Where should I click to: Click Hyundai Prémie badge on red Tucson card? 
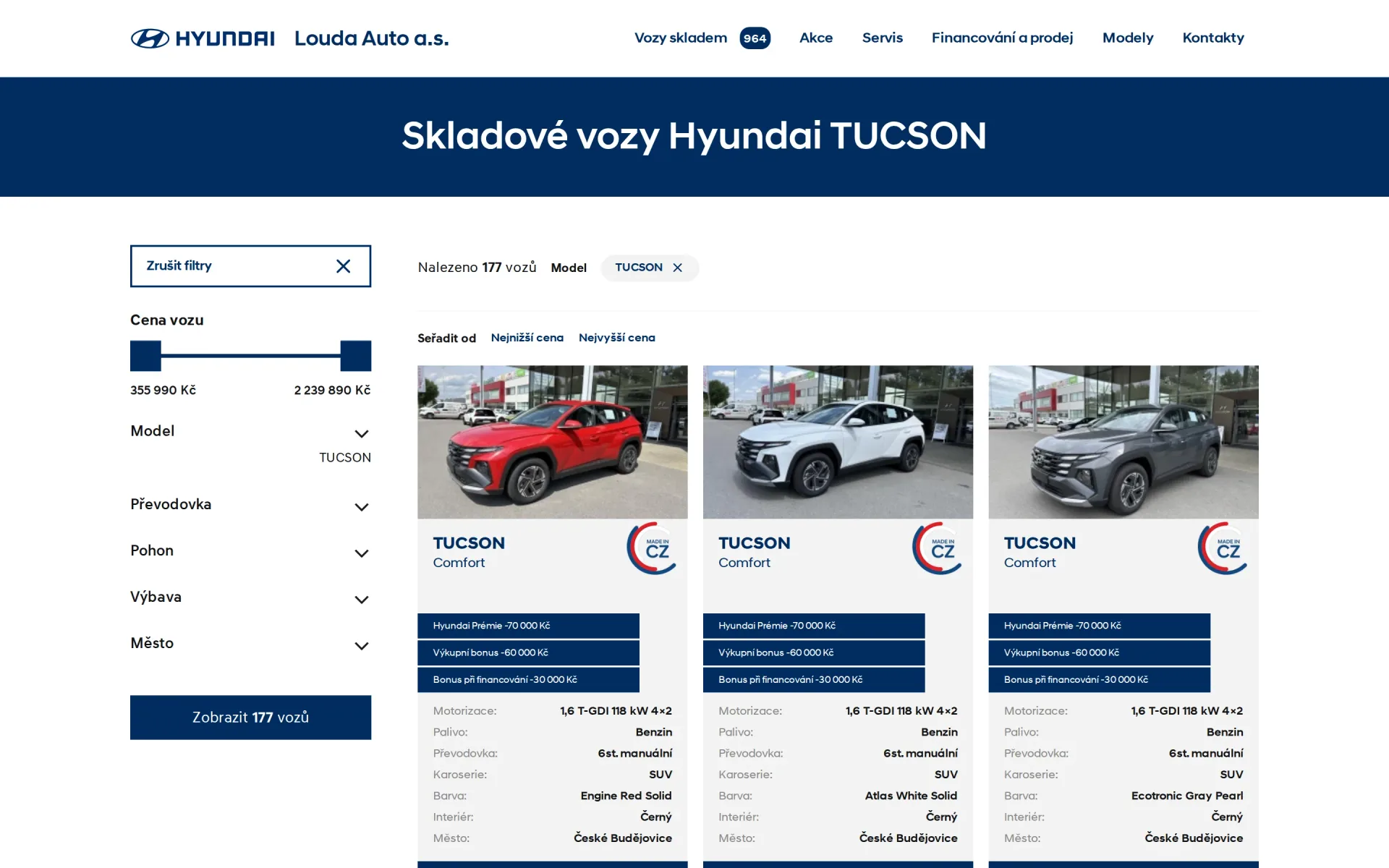[x=528, y=626]
